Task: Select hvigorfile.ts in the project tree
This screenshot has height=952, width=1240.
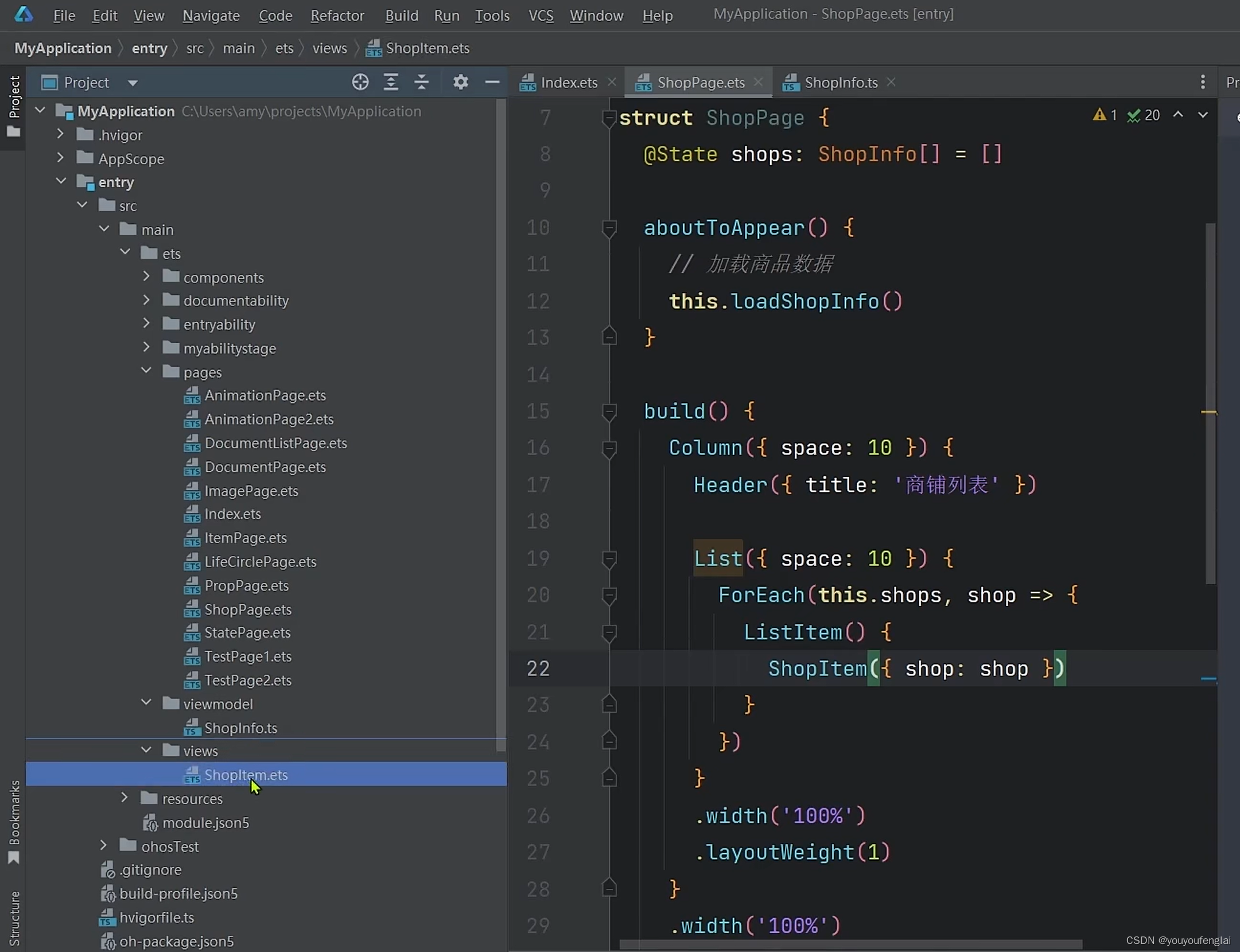Action: [x=157, y=918]
